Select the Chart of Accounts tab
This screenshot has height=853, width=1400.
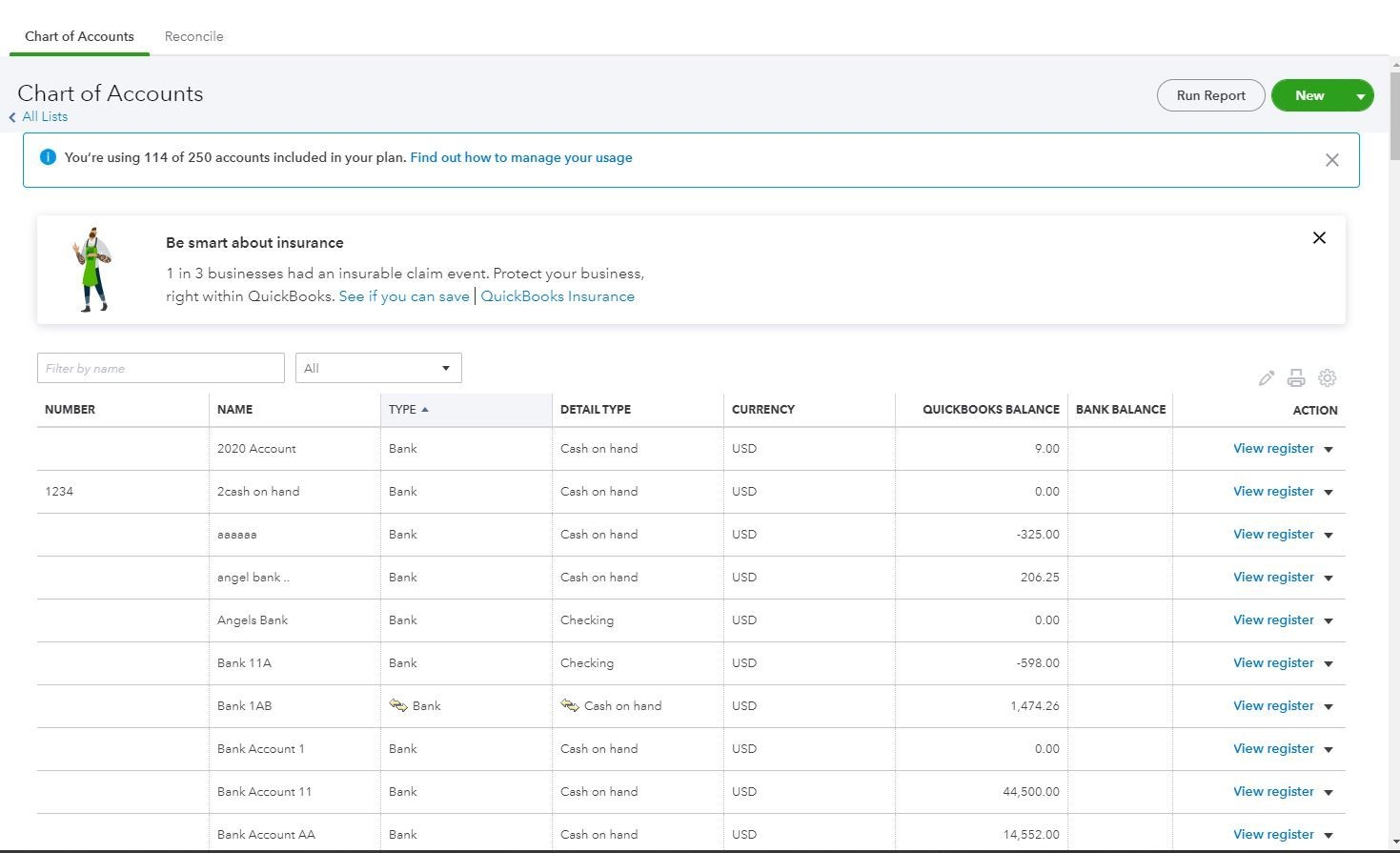pos(79,35)
